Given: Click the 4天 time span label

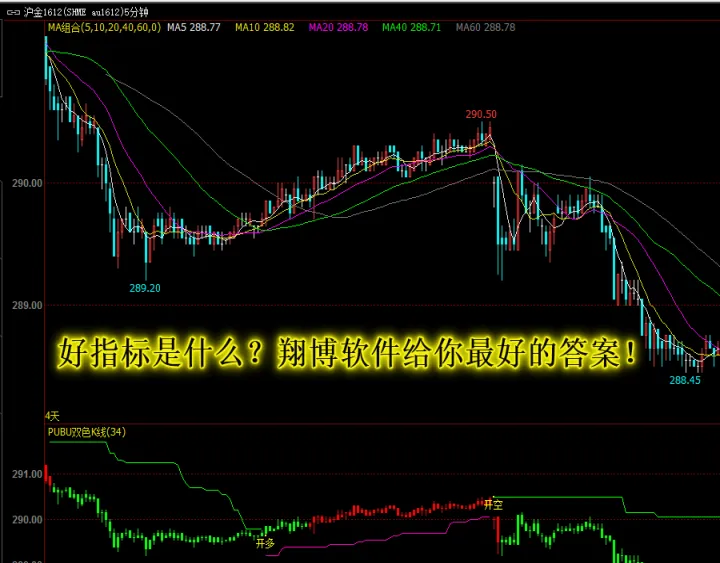Looking at the screenshot, I should point(53,414).
